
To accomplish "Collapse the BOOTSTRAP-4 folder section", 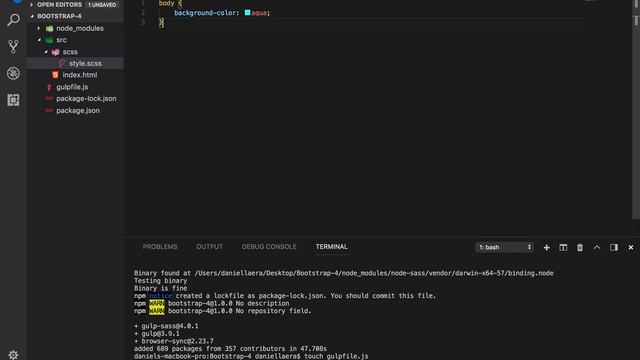I will [x=59, y=16].
